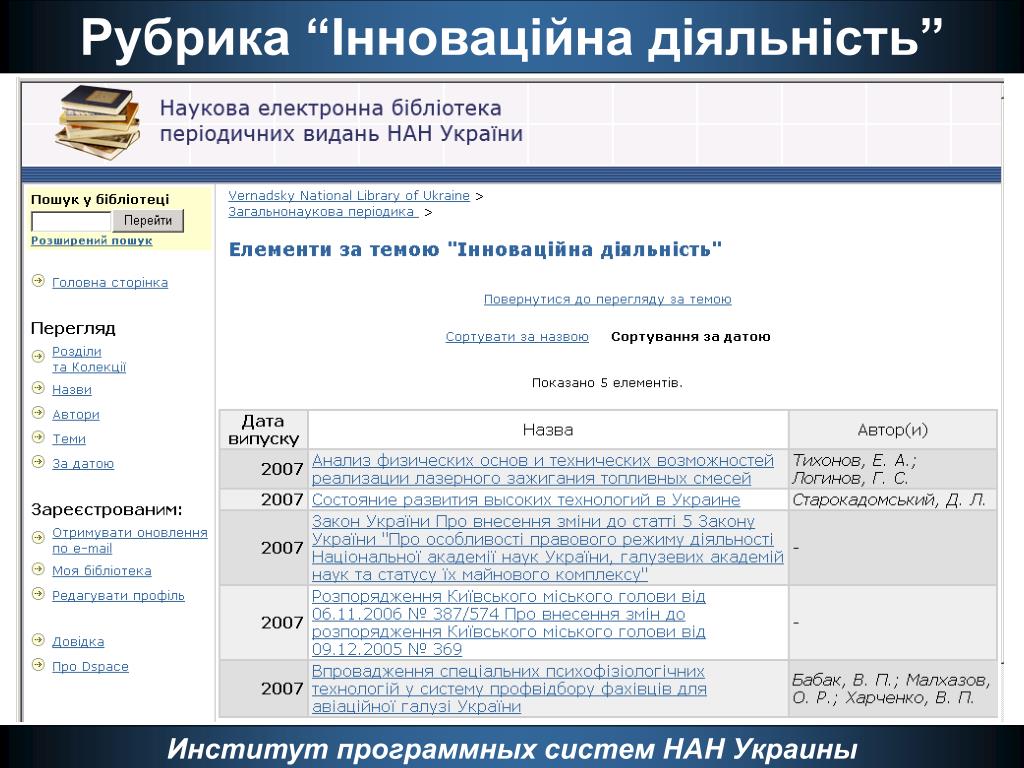Click arrow icon beside Моя бібліотека
This screenshot has width=1024, height=768.
[x=39, y=569]
